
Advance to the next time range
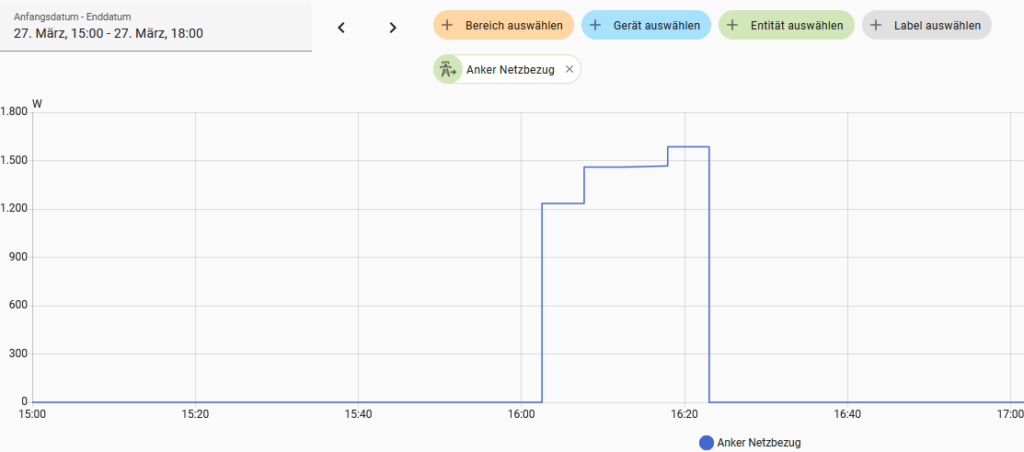click(393, 27)
